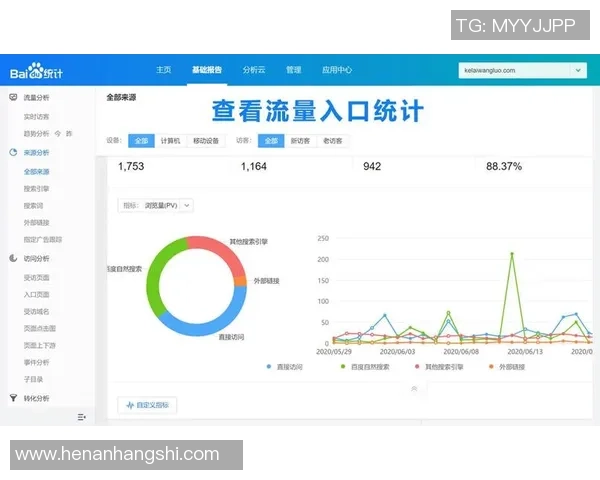Open the kelaiwangluo.com site dropdown
The image size is (600, 480).
point(522,70)
